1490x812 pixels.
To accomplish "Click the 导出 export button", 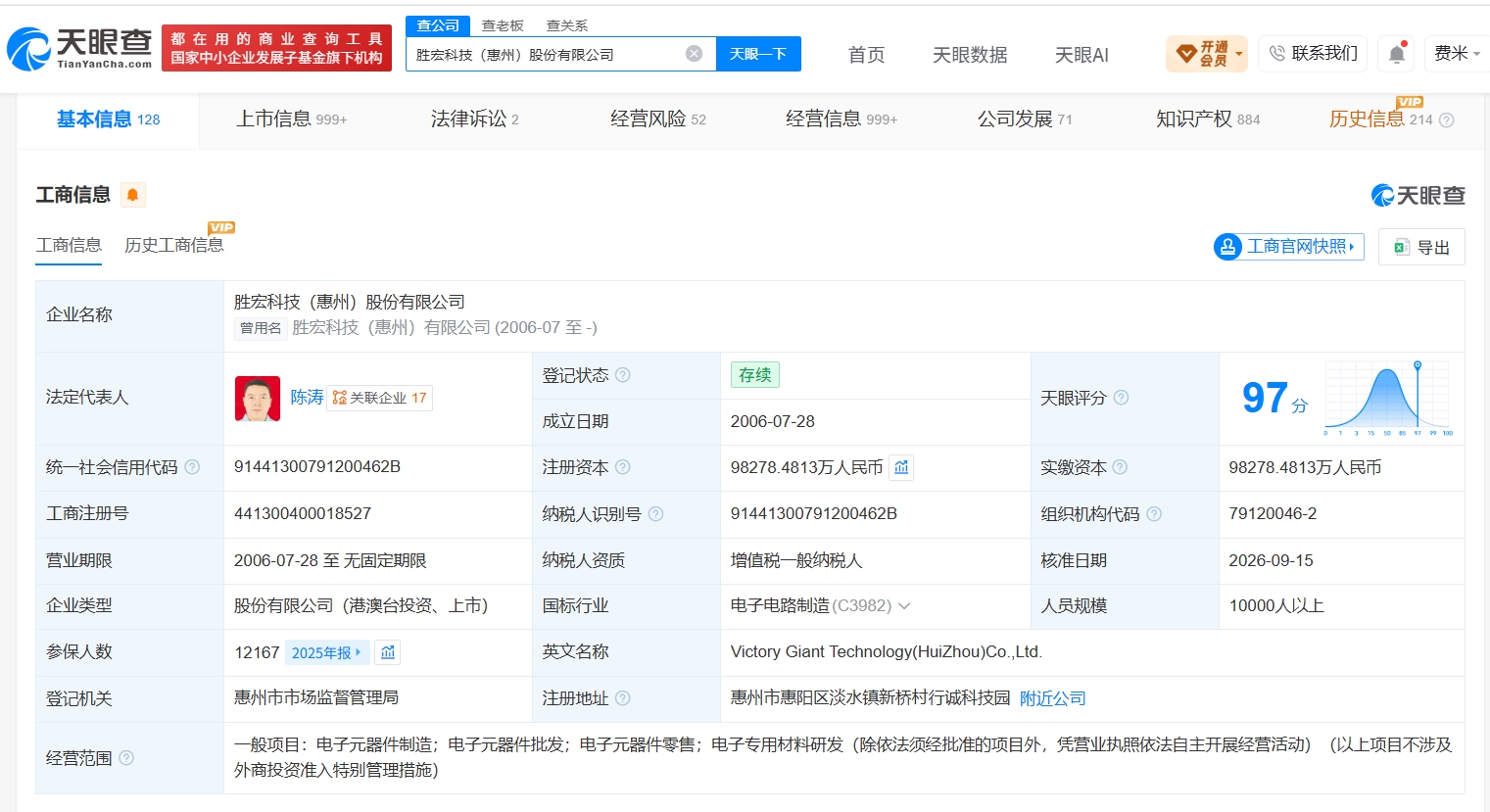I will coord(1421,247).
